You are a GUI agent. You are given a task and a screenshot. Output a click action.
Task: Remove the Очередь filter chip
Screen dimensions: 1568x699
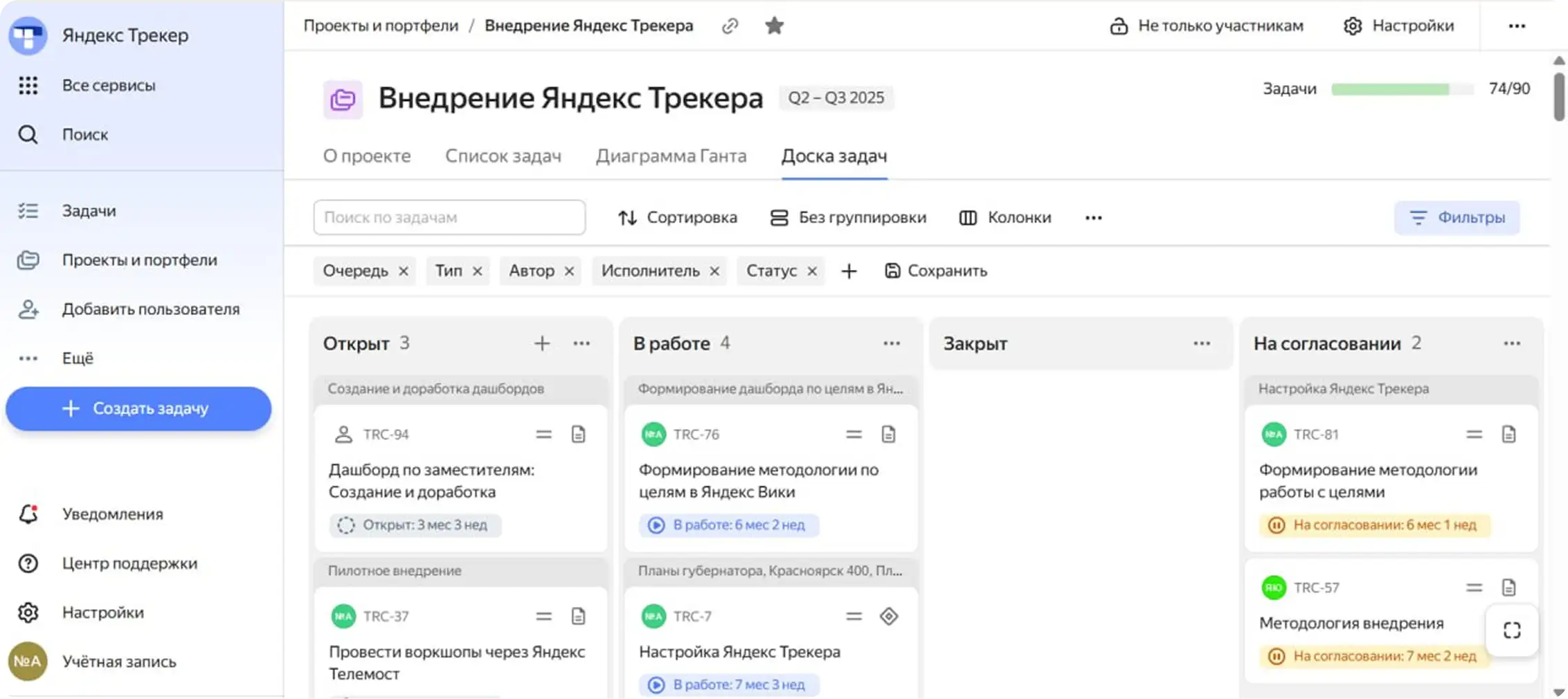point(404,271)
